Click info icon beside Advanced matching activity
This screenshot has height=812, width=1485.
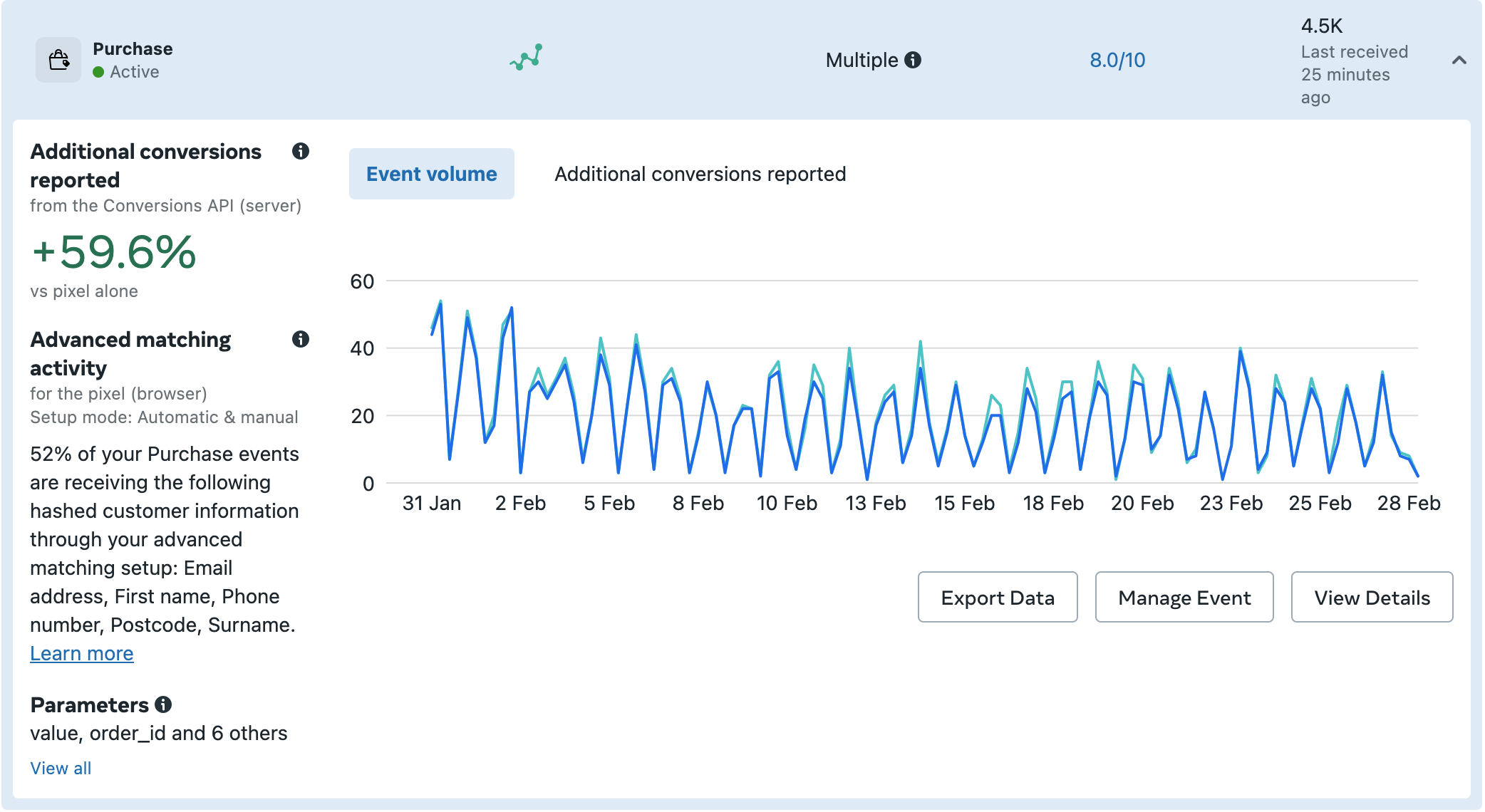coord(301,339)
